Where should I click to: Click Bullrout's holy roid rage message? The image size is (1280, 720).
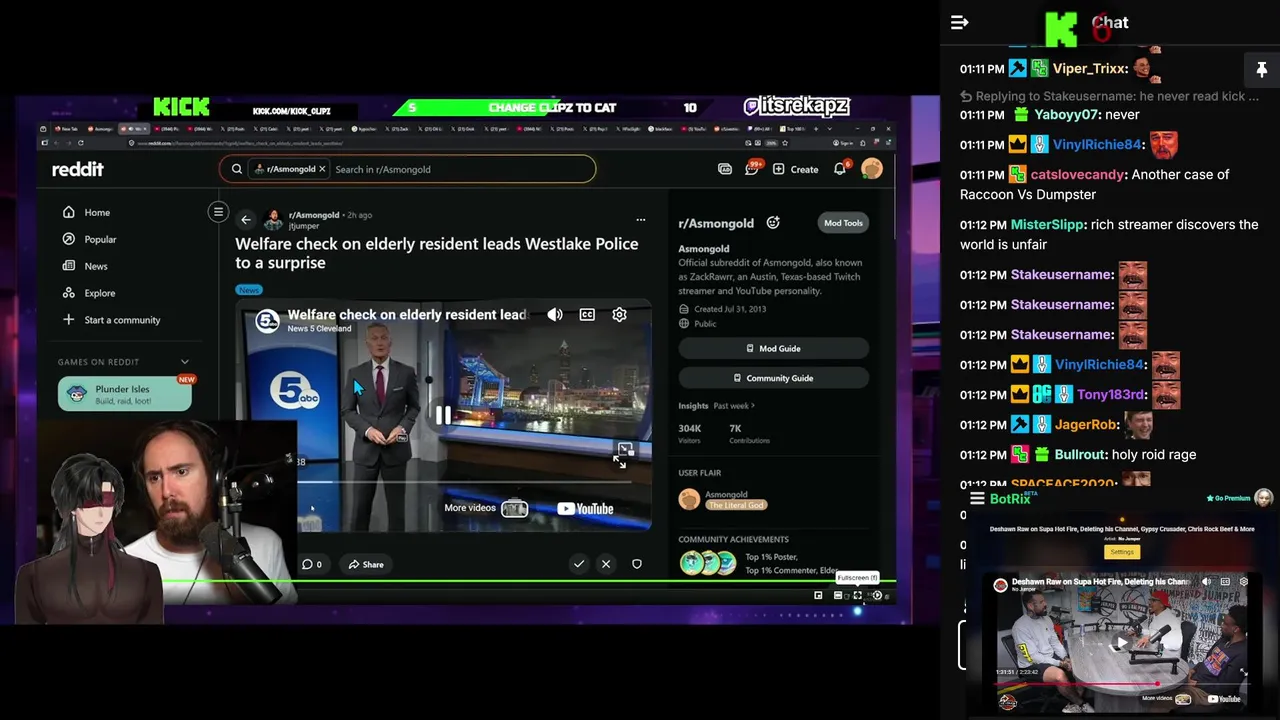1153,454
